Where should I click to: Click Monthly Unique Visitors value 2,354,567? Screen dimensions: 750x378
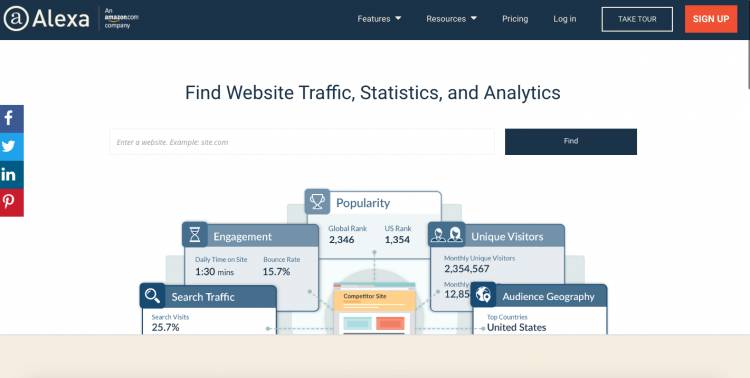pos(466,269)
